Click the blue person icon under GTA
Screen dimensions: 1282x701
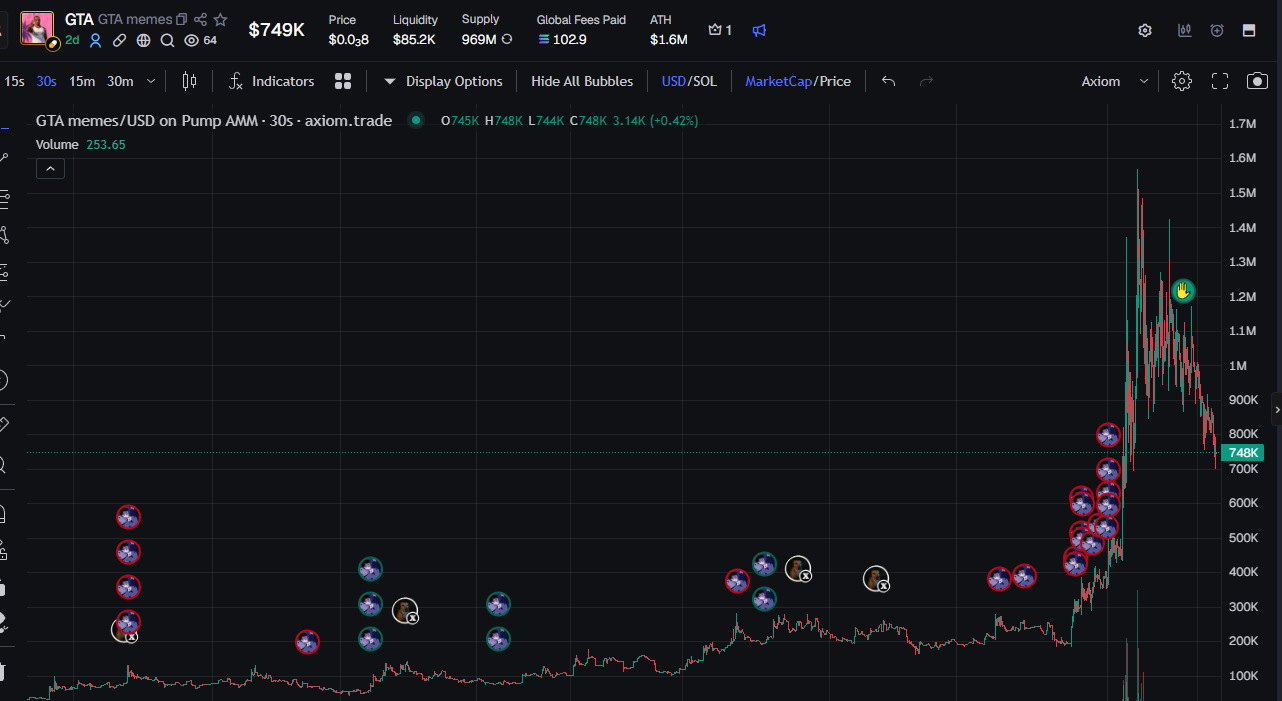click(96, 41)
